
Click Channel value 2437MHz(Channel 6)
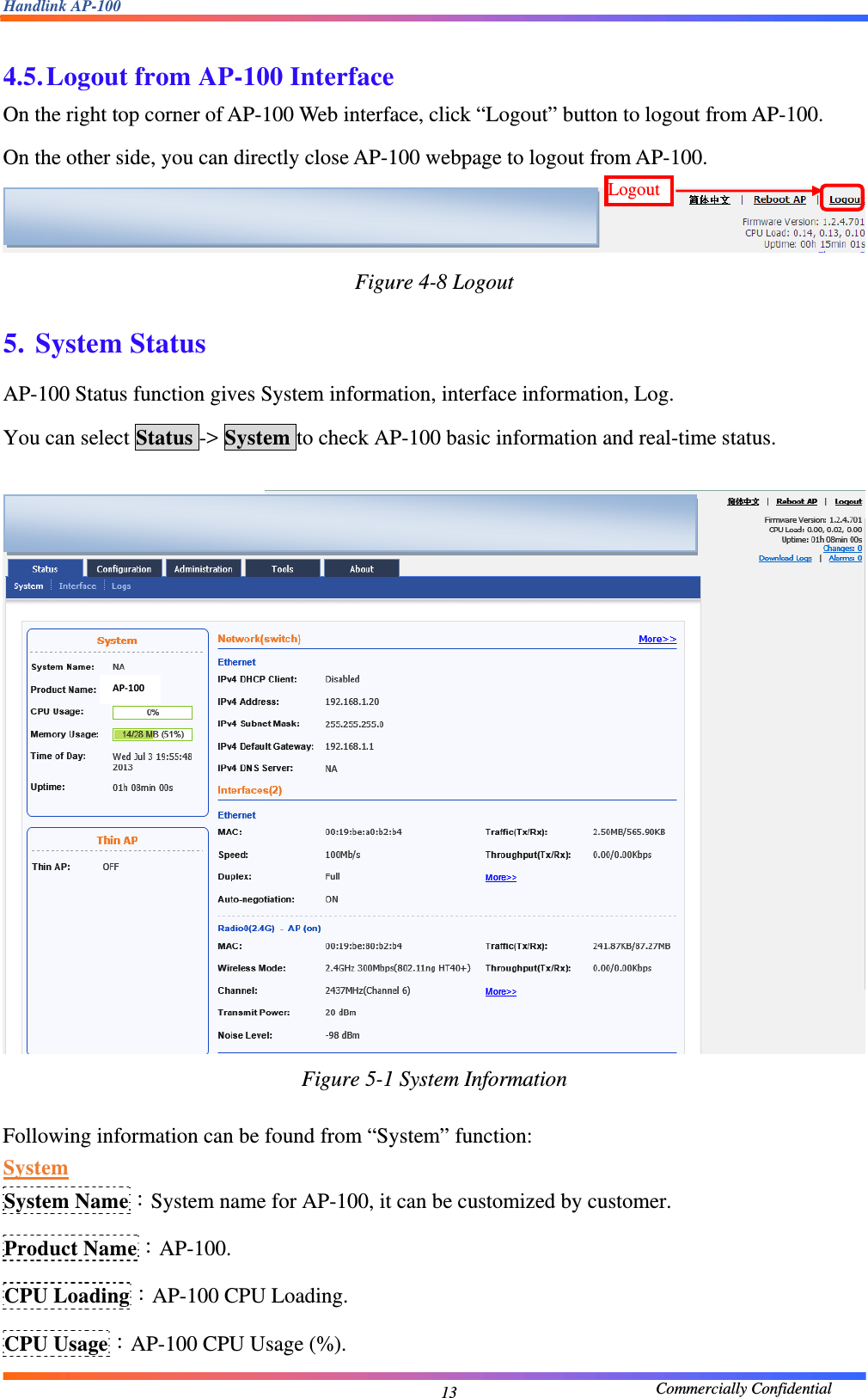(x=368, y=990)
